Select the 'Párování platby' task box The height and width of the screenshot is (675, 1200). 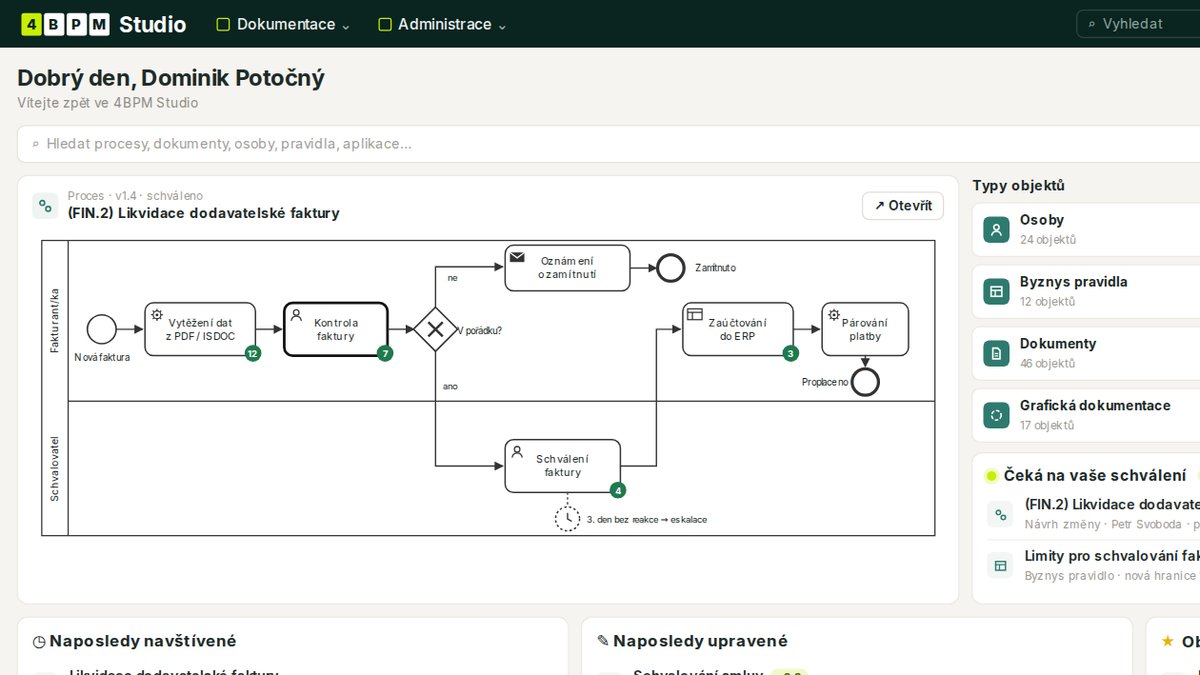[x=865, y=329]
